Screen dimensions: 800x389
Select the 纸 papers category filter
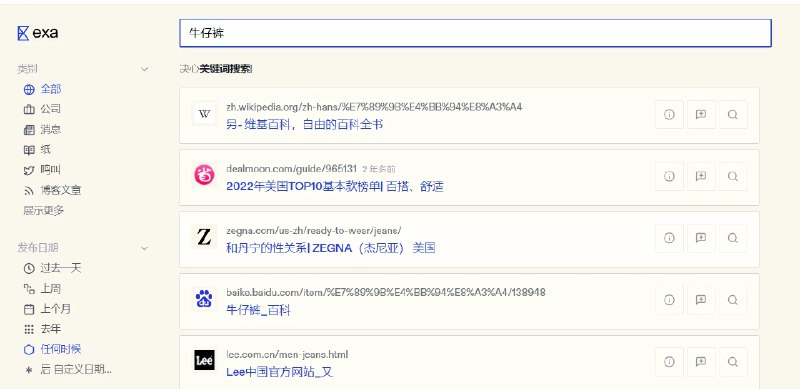click(x=37, y=150)
